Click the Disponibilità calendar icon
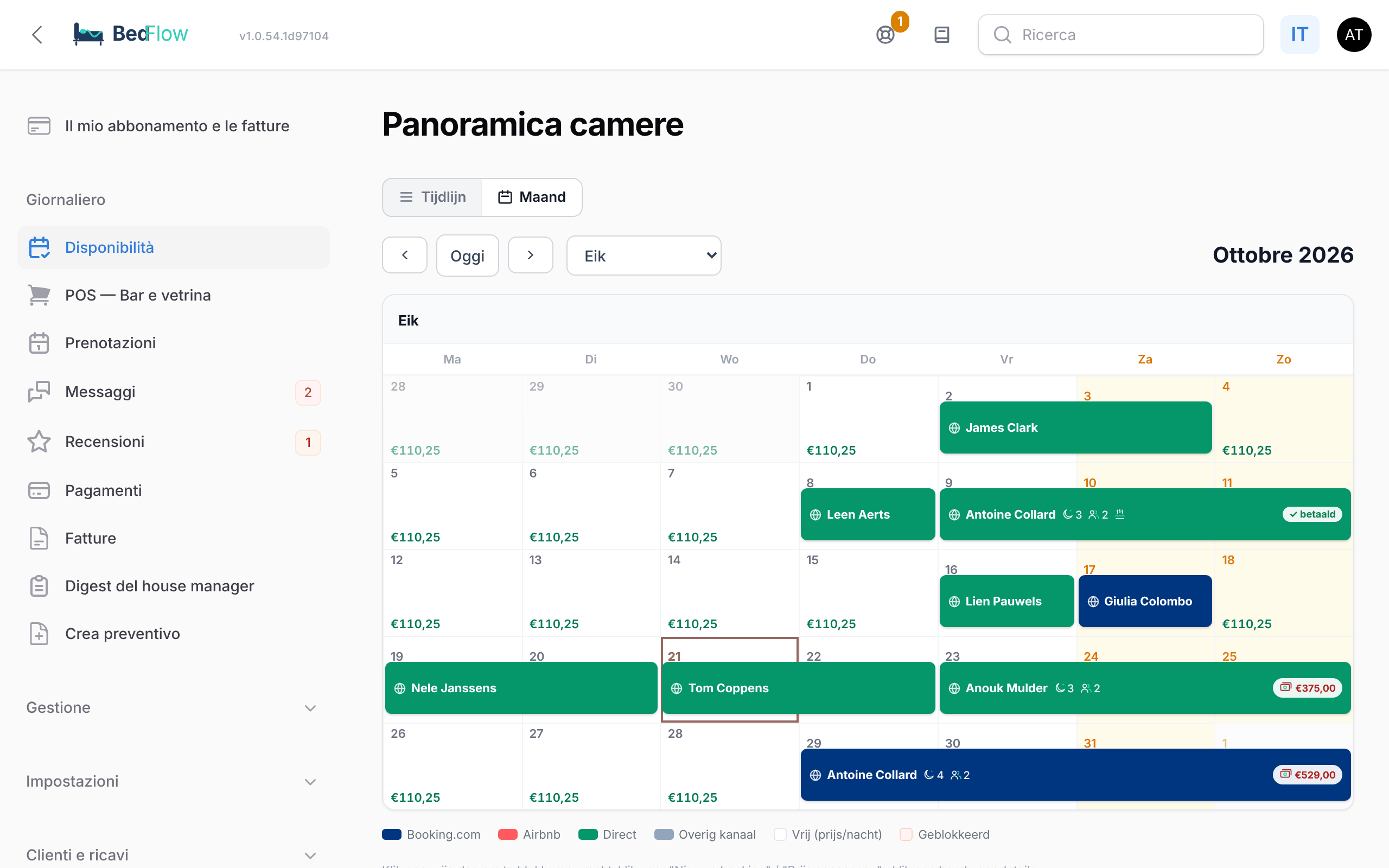Viewport: 1389px width, 868px height. pos(39,247)
